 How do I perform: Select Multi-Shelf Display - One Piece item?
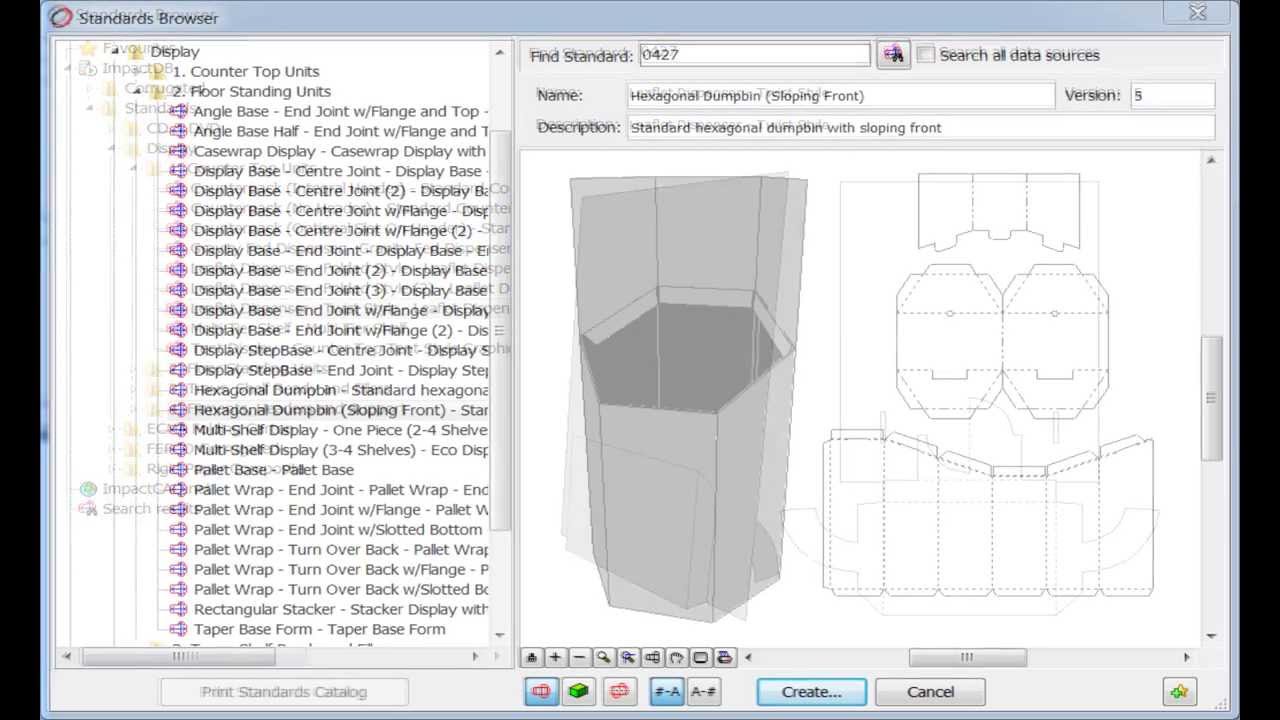pos(341,430)
